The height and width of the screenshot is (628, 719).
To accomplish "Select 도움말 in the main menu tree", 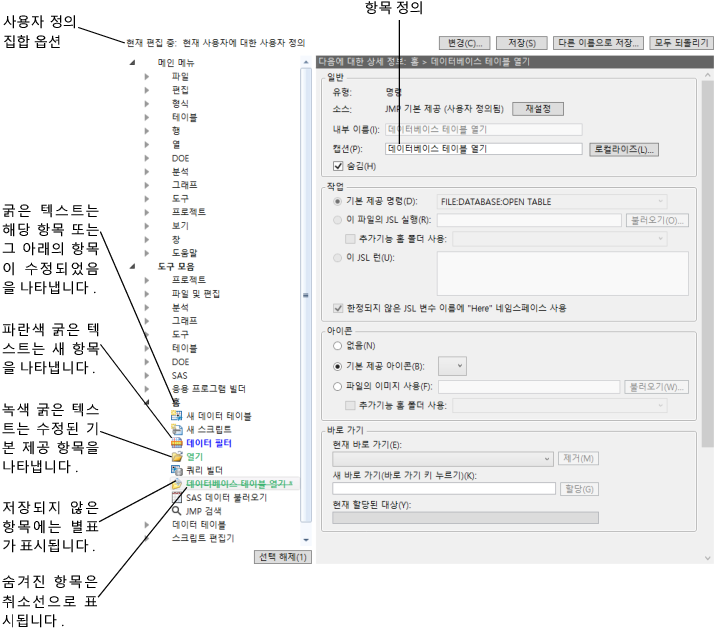I will click(184, 253).
